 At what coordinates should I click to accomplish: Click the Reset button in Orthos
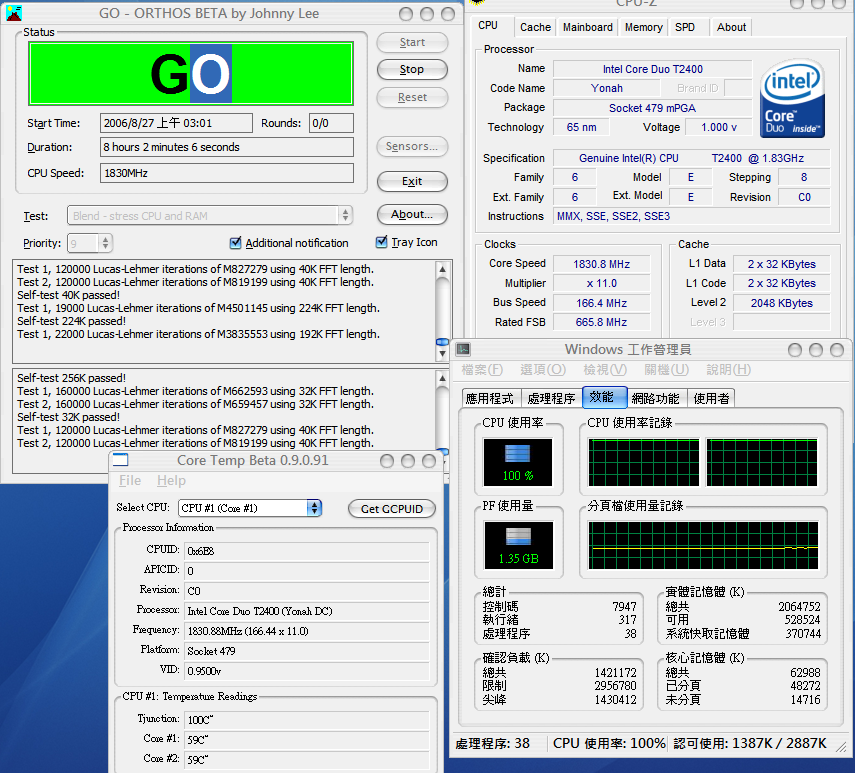[x=412, y=98]
